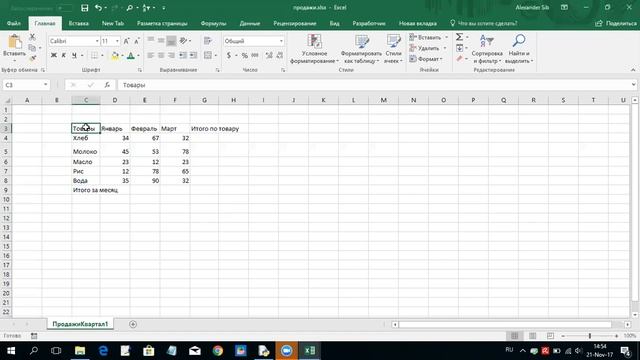Click the Undo arrow in quick access toolbar

(98, 8)
